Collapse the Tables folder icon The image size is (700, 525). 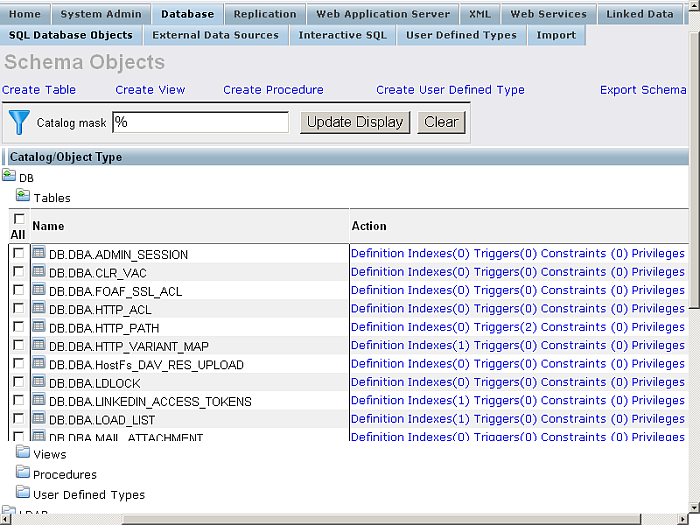point(23,195)
